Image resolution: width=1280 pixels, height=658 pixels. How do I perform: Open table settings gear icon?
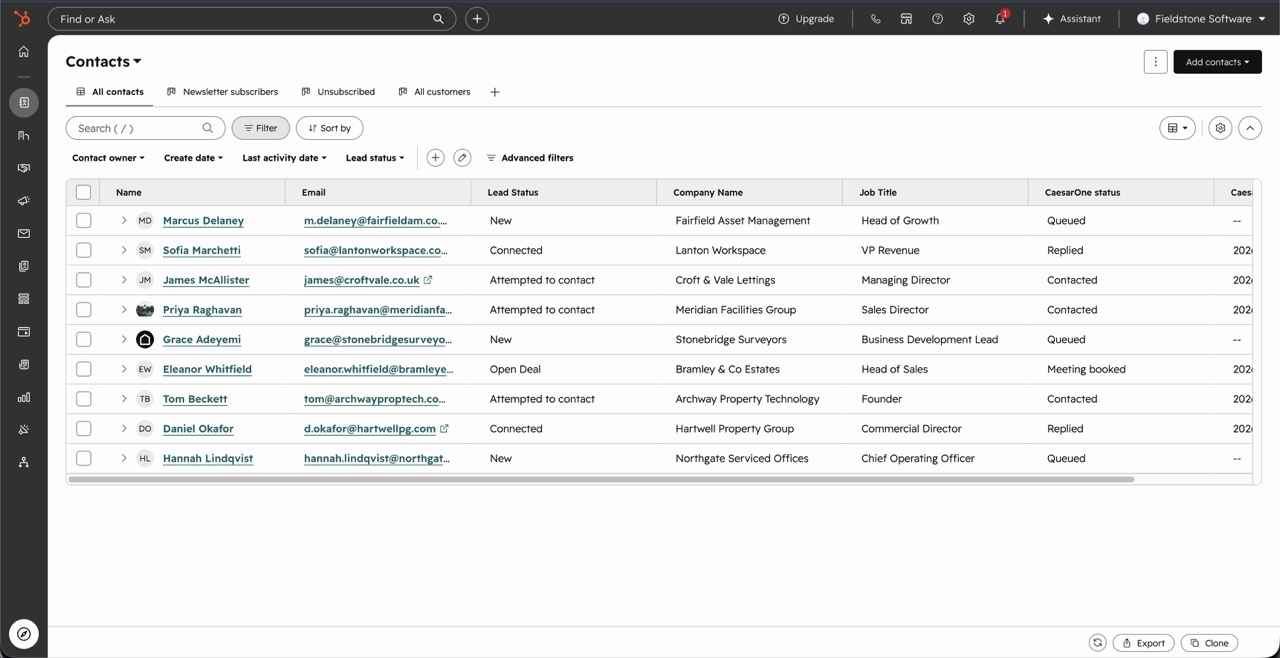(1220, 128)
